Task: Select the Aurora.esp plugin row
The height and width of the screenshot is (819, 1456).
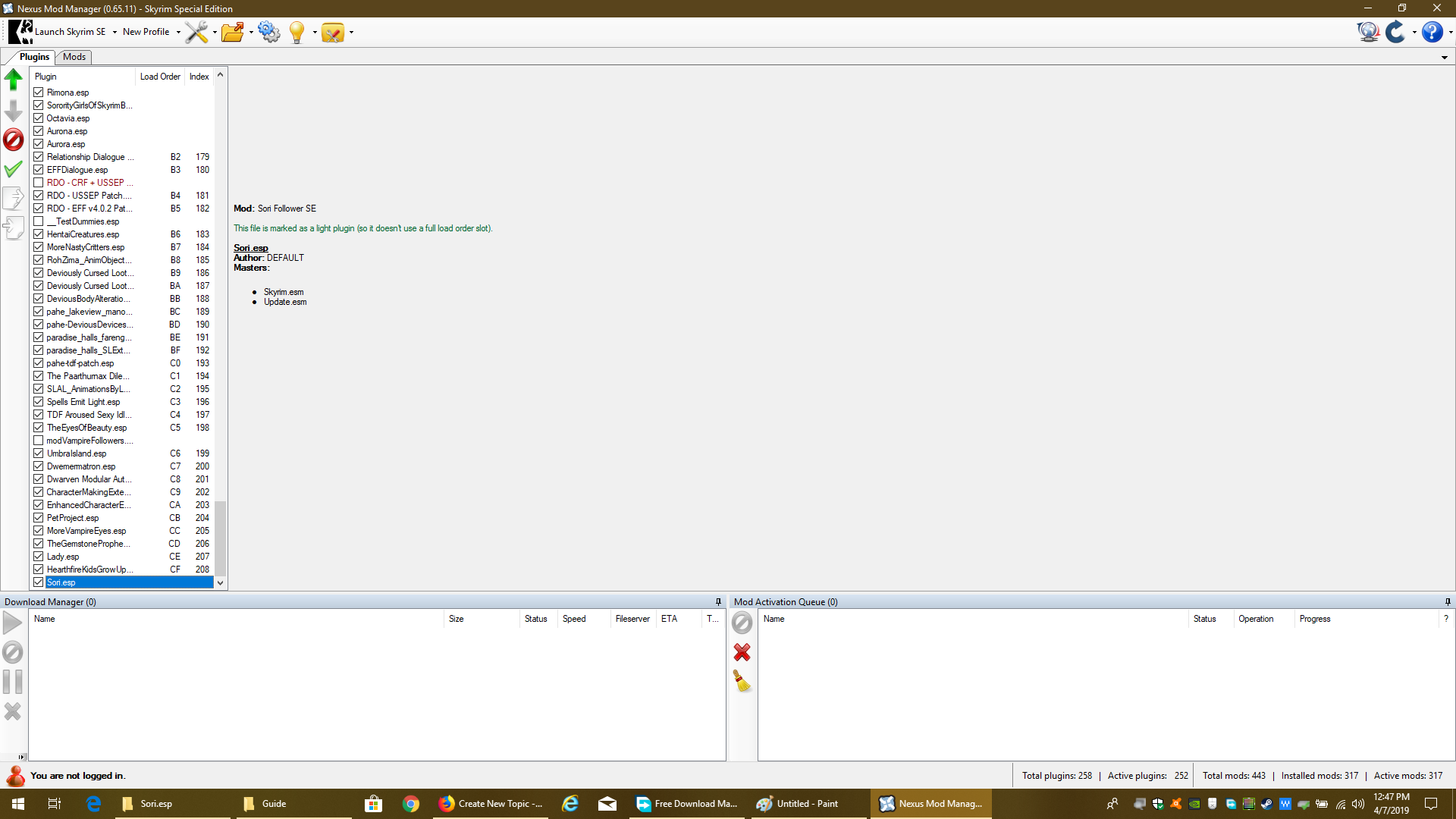Action: 121,144
